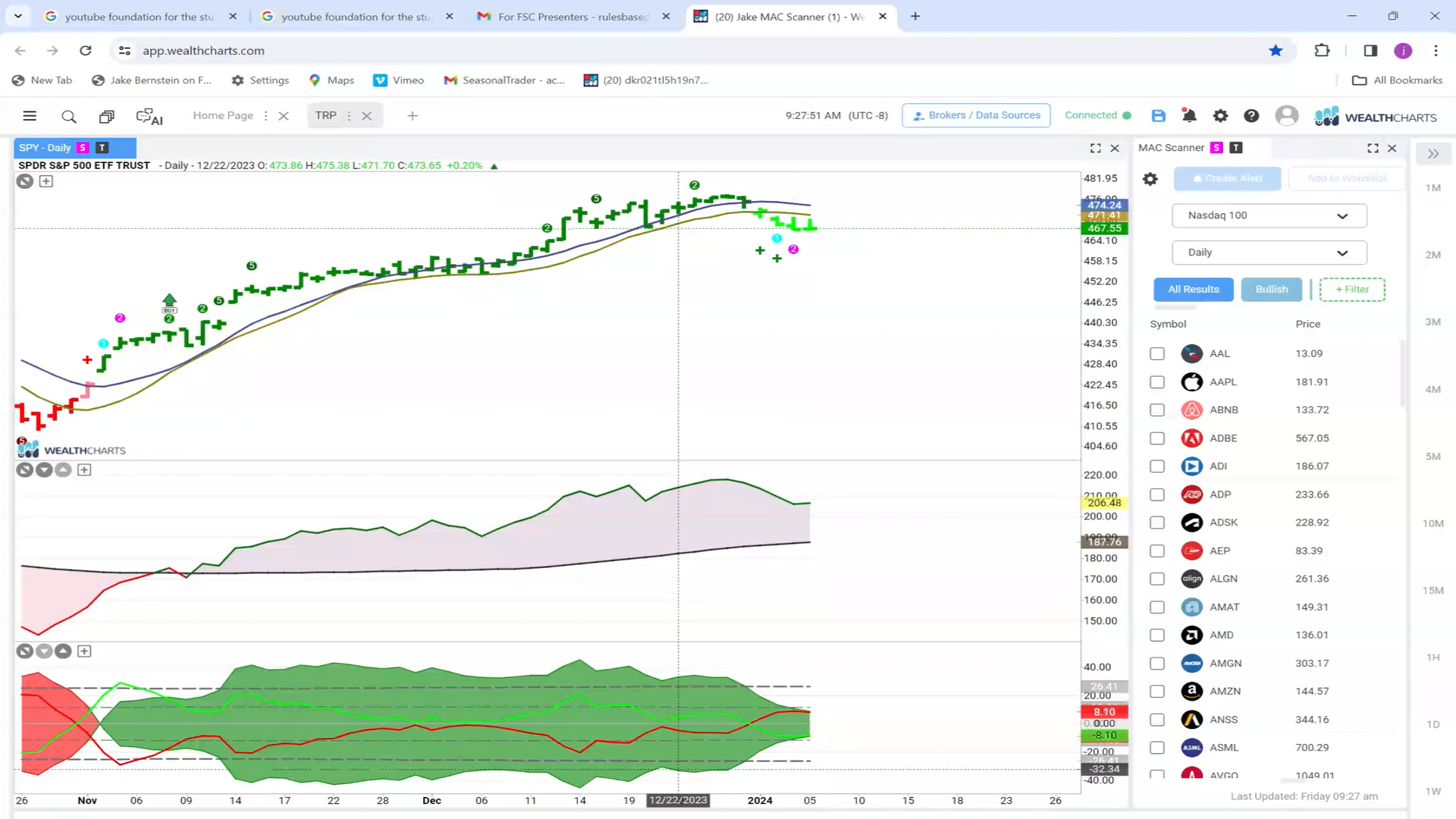Viewport: 1456px width, 819px height.
Task: Click the + Filter button
Action: (1352, 290)
